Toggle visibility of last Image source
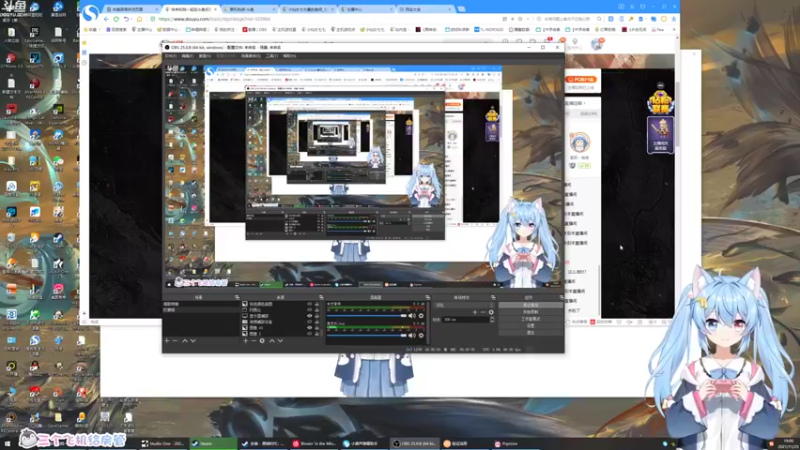 click(309, 334)
